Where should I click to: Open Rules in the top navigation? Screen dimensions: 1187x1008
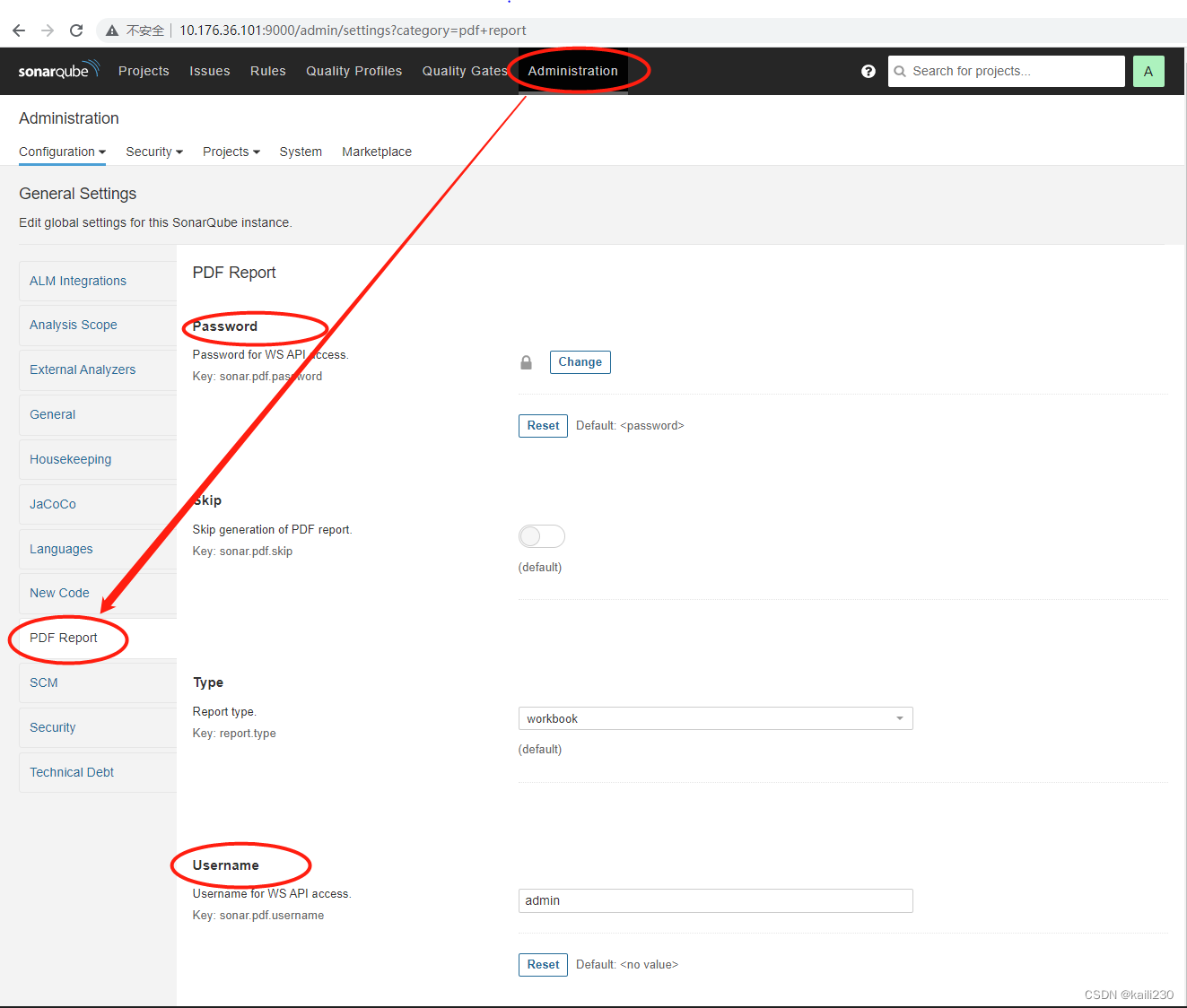(x=268, y=71)
